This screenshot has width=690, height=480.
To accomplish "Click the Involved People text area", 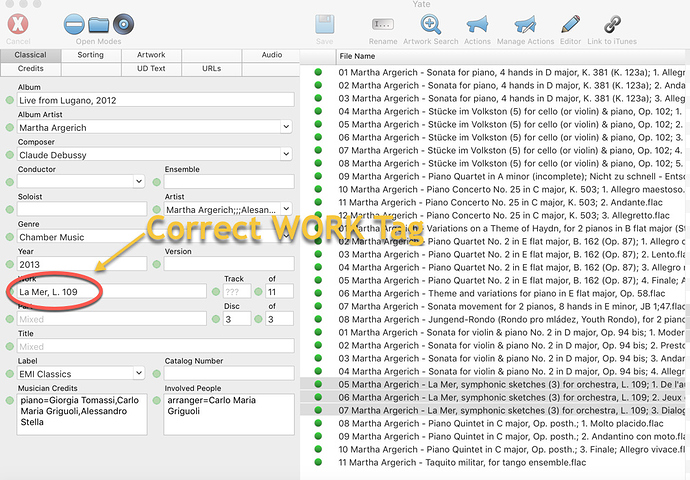I will click(229, 414).
